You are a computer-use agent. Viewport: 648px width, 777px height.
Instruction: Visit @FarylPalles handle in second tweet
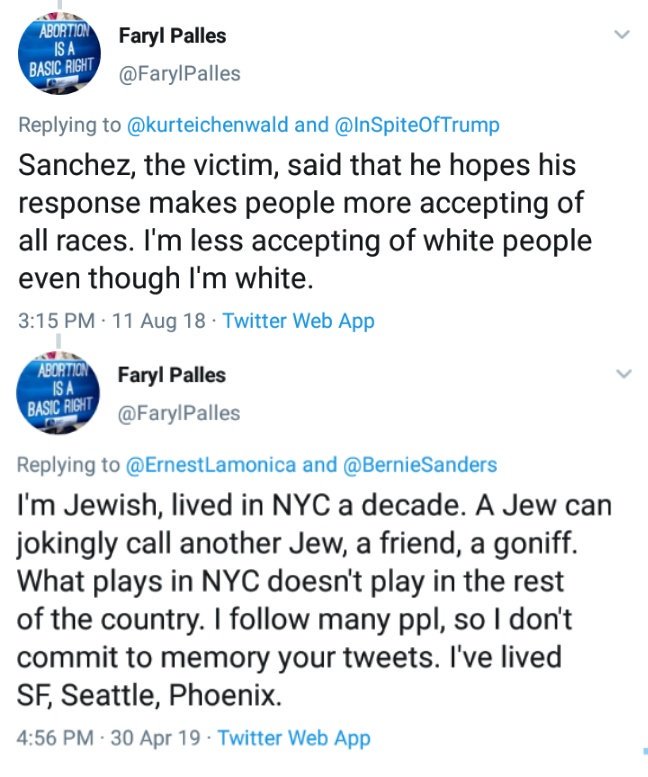click(179, 412)
